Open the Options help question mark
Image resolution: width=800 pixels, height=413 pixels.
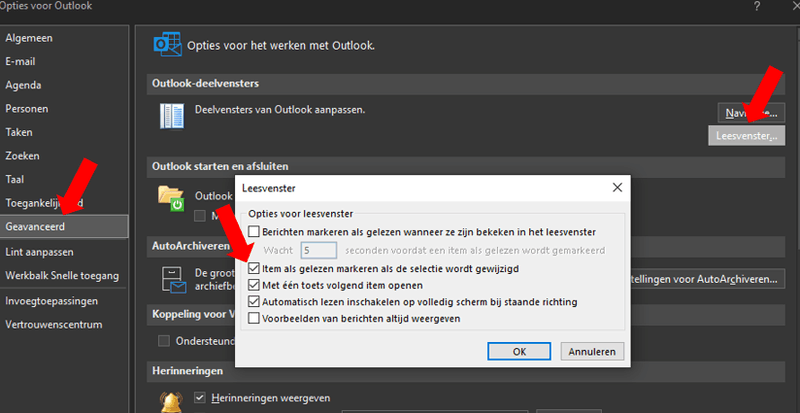click(757, 7)
